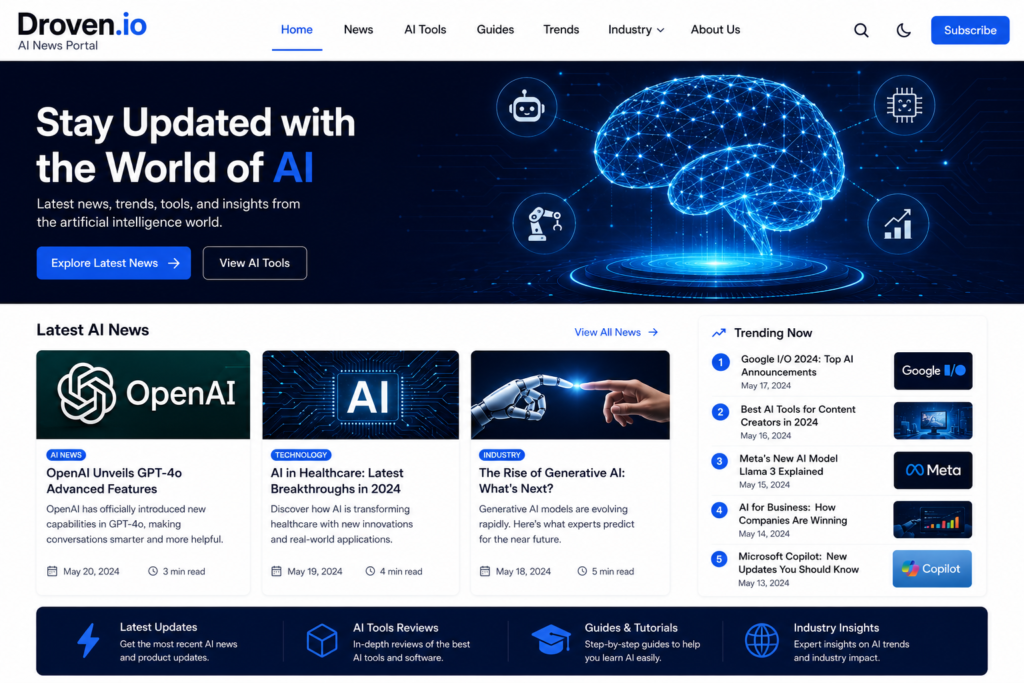Image resolution: width=1024 pixels, height=683 pixels.
Task: Open AI in Healthcare article headline
Action: pyautogui.click(x=337, y=481)
